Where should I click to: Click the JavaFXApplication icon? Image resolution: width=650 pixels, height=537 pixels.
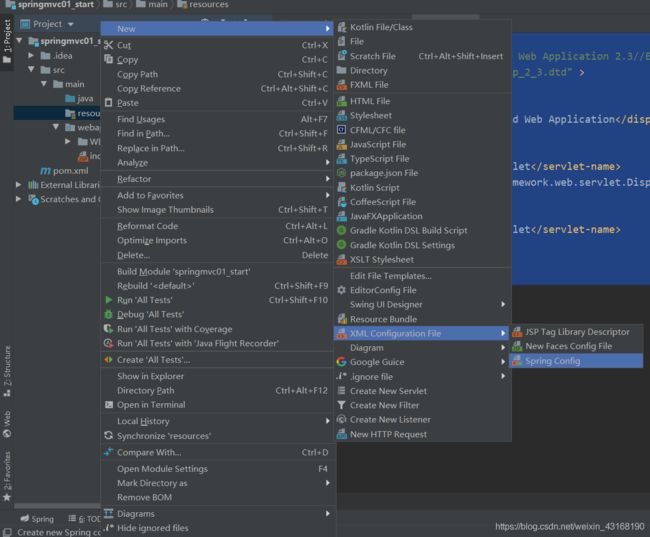[342, 216]
